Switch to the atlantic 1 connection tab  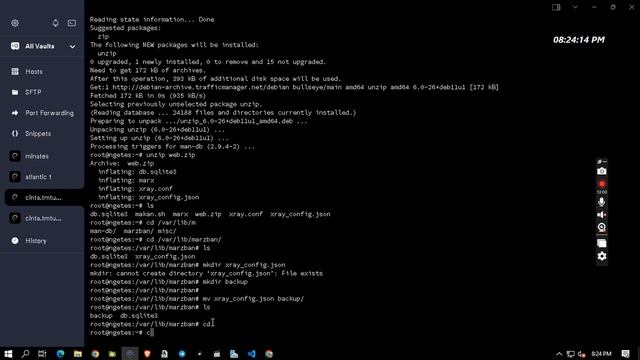point(38,177)
